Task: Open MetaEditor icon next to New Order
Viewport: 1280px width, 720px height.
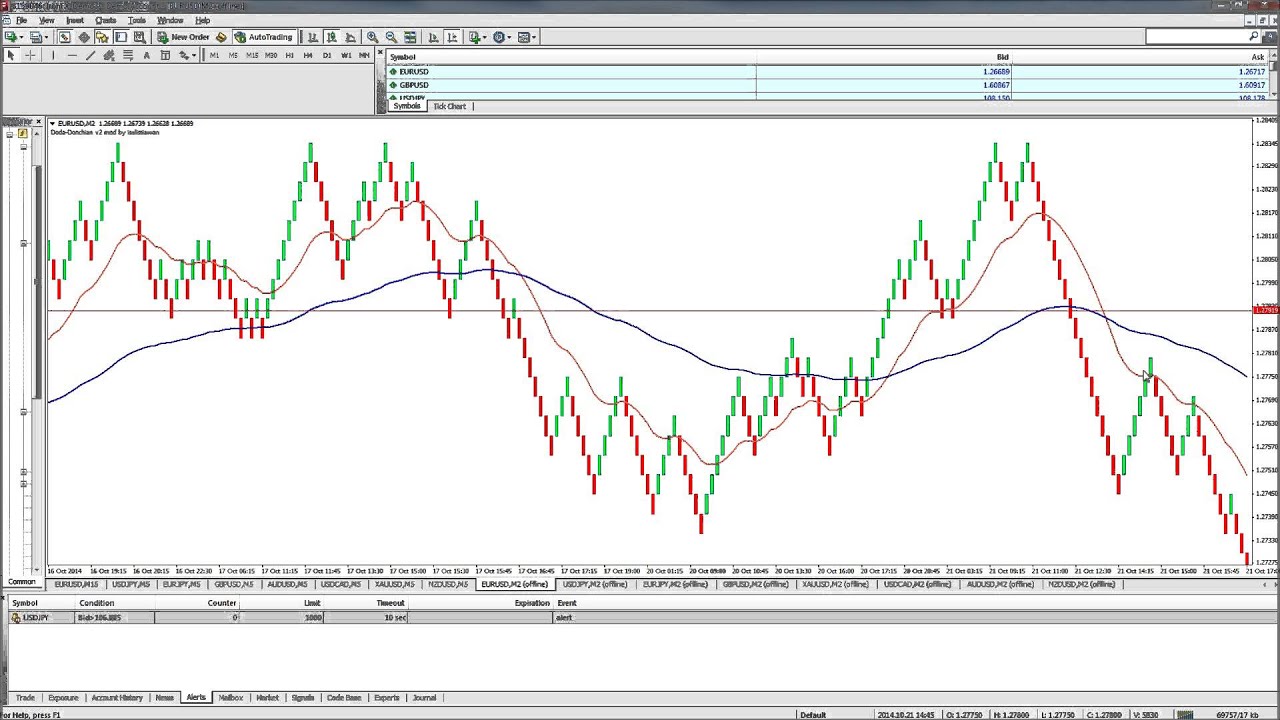Action: pos(221,37)
